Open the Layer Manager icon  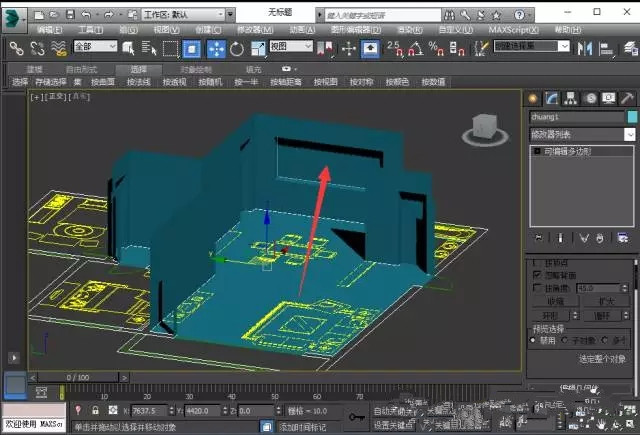tap(631, 49)
